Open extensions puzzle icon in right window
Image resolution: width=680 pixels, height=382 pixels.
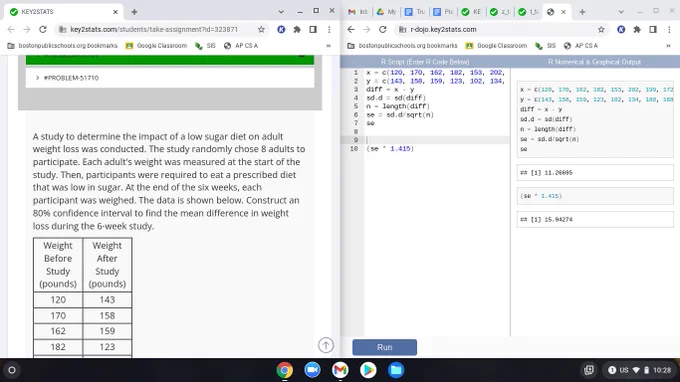click(637, 29)
